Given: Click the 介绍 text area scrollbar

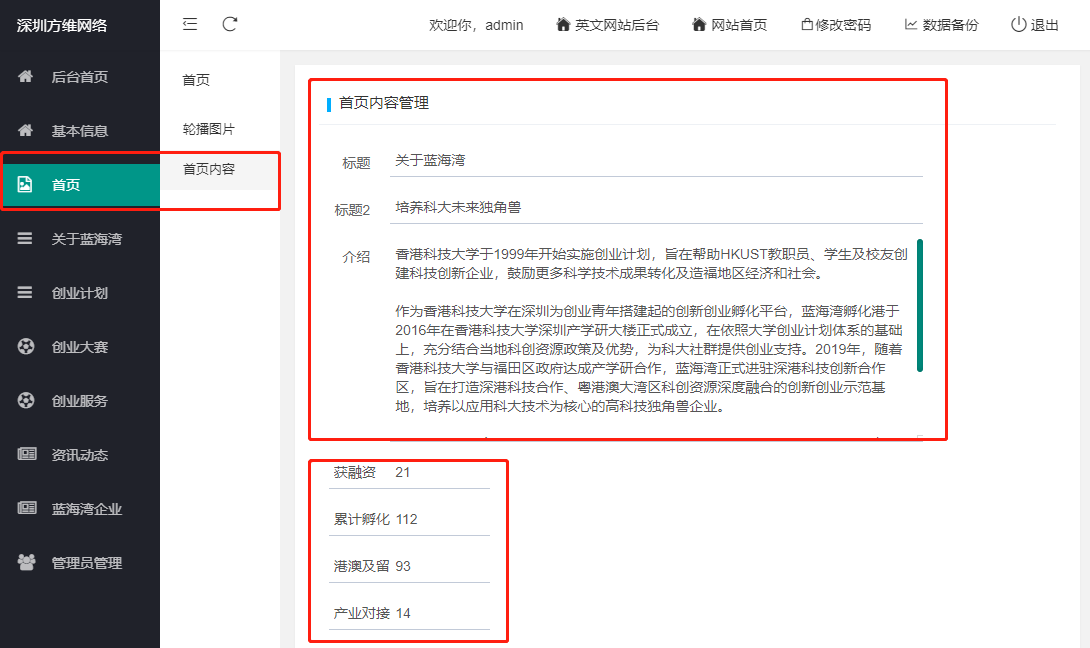Looking at the screenshot, I should (920, 305).
